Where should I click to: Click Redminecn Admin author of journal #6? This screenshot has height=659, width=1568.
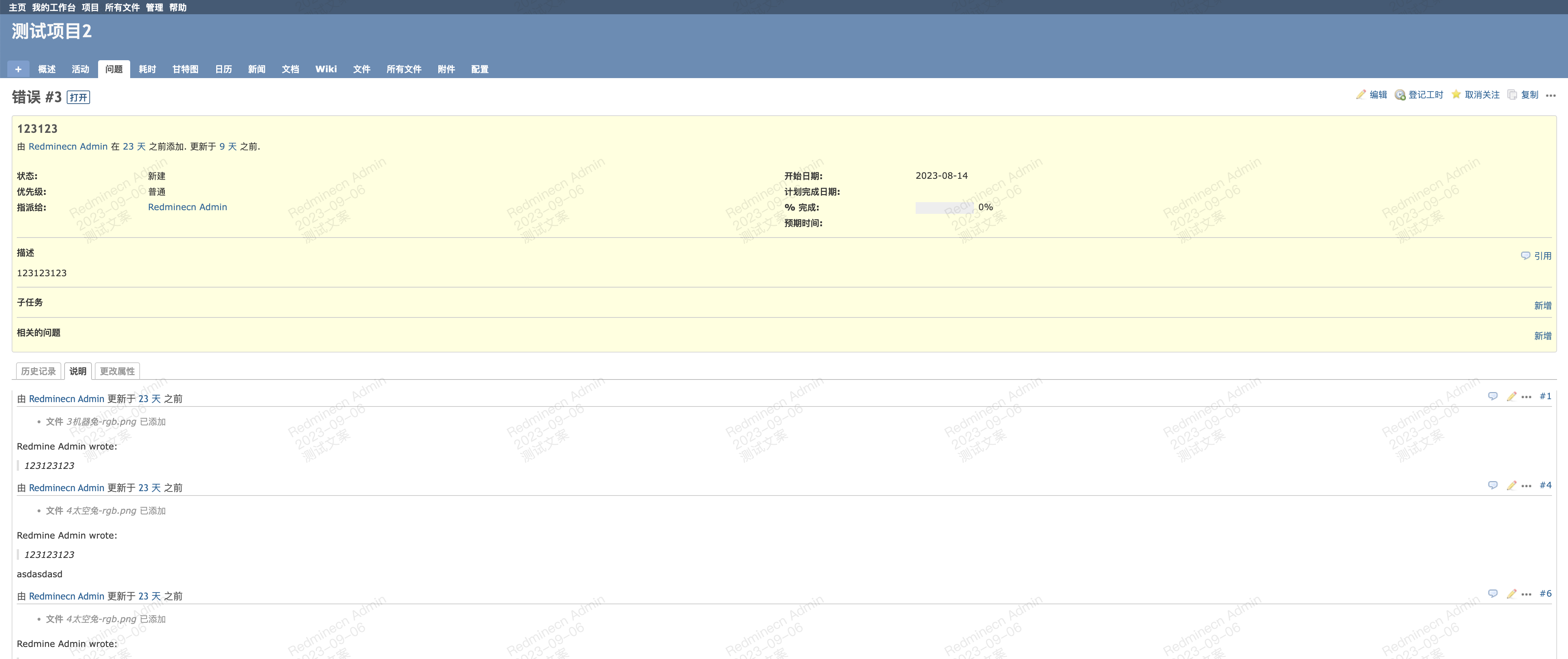coord(66,596)
